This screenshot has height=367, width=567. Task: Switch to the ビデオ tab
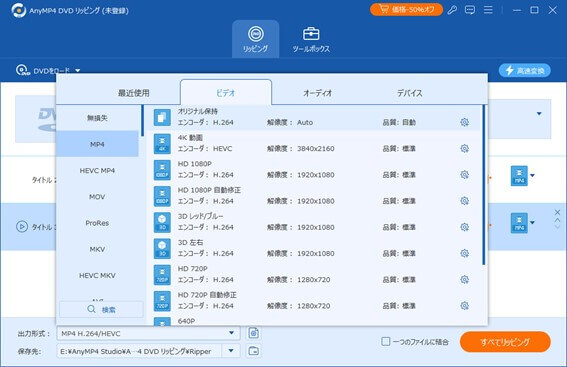pyautogui.click(x=226, y=93)
